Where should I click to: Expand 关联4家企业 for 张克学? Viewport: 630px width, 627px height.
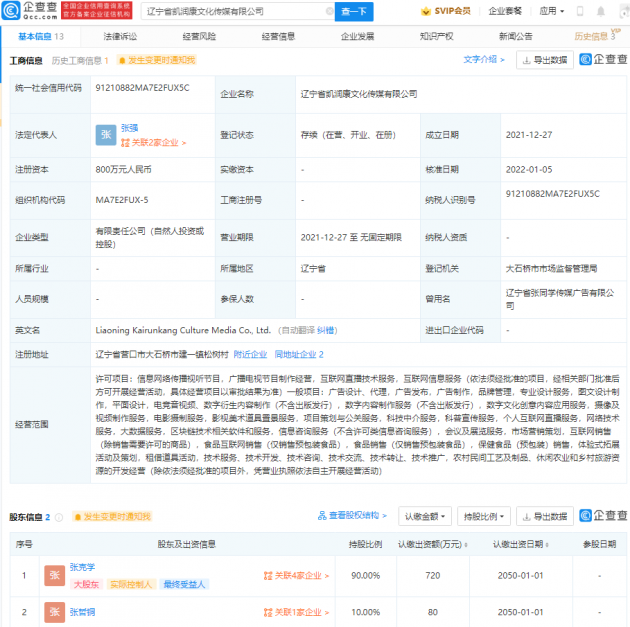point(297,576)
